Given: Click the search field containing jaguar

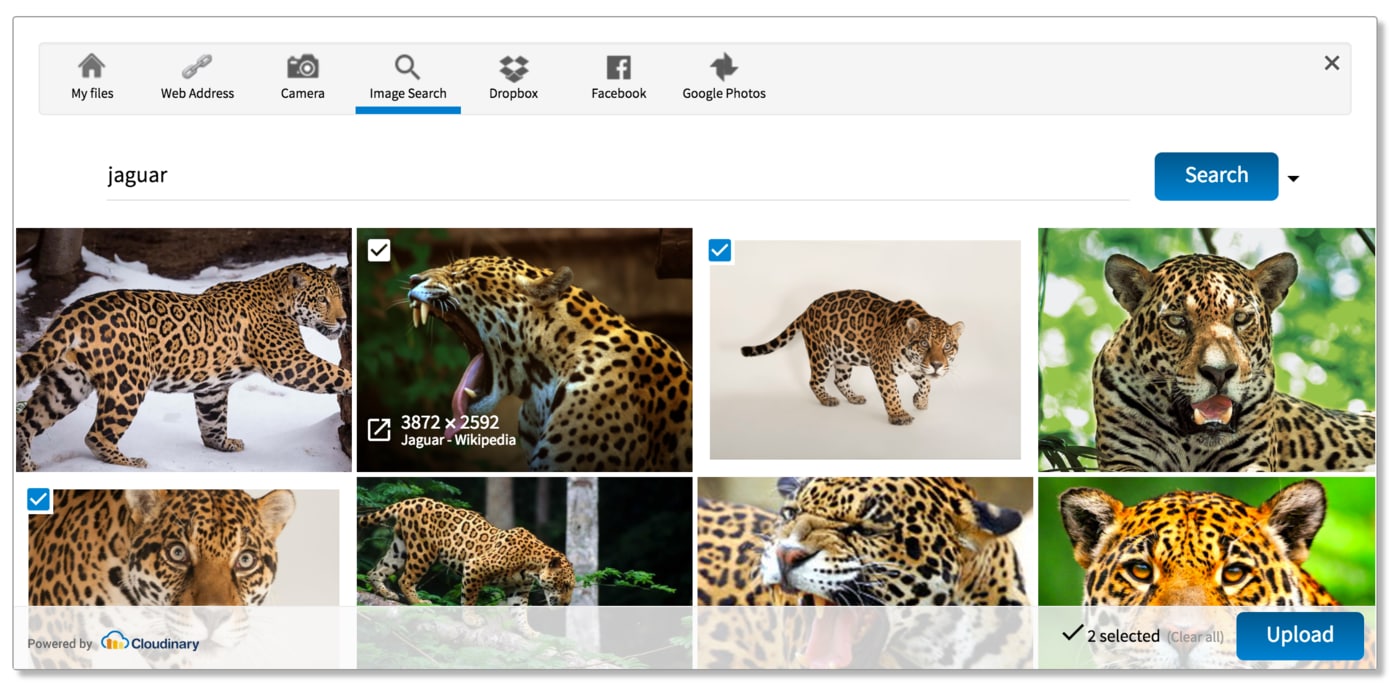Looking at the screenshot, I should click(x=617, y=176).
